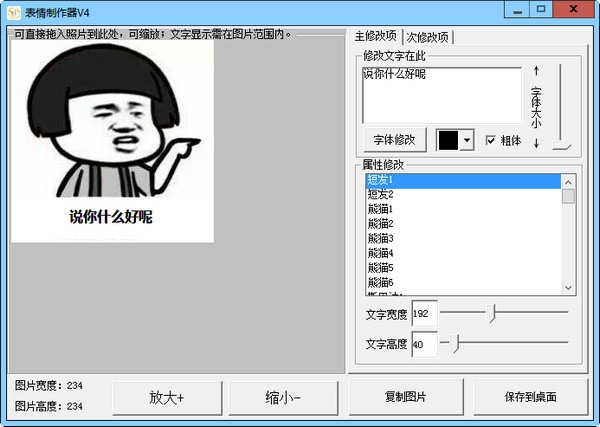Close the 表情制作器V4 window
Viewport: 600px width, 427px height.
coord(573,9)
